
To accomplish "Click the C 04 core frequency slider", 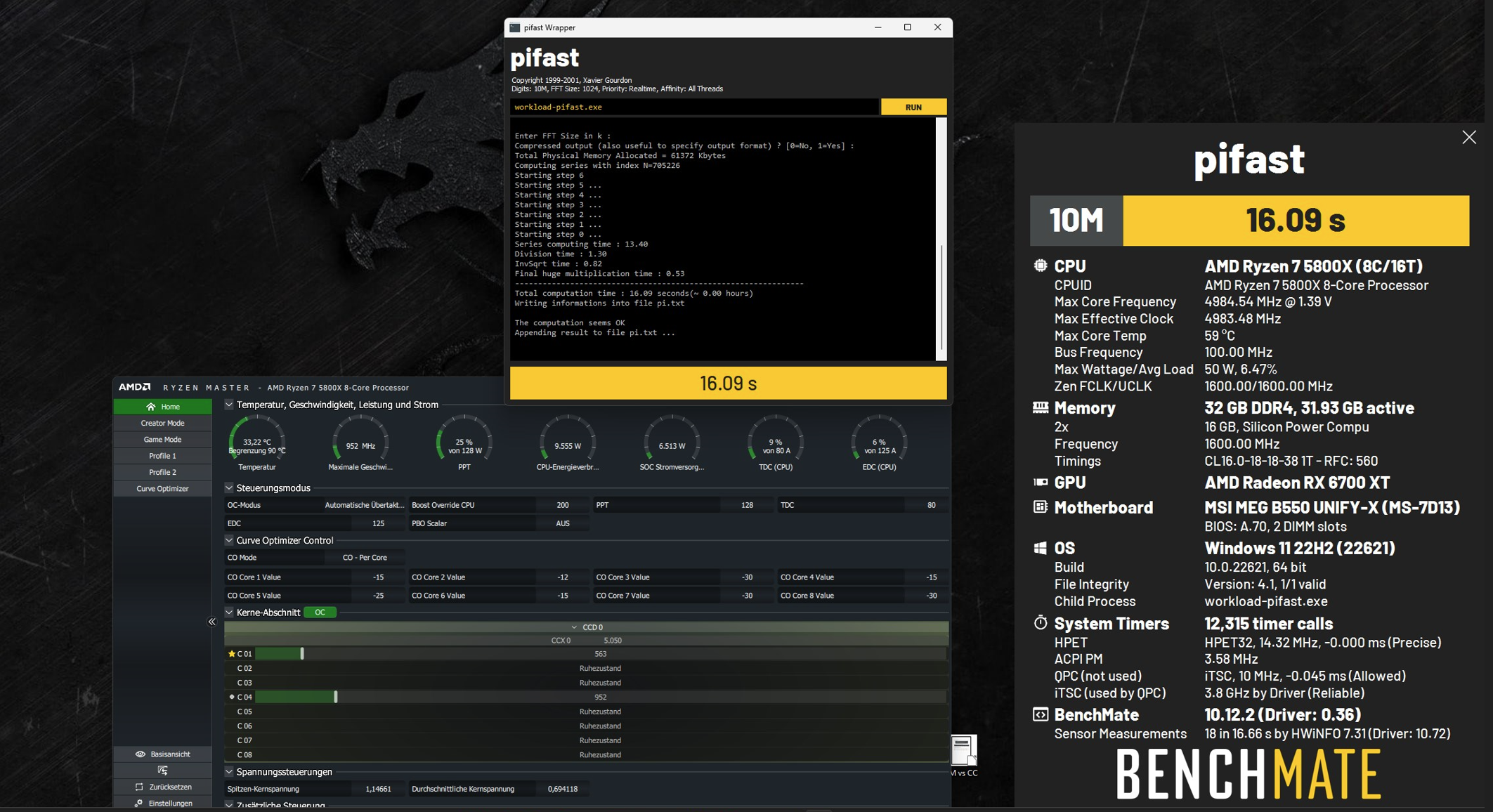I will click(x=335, y=697).
